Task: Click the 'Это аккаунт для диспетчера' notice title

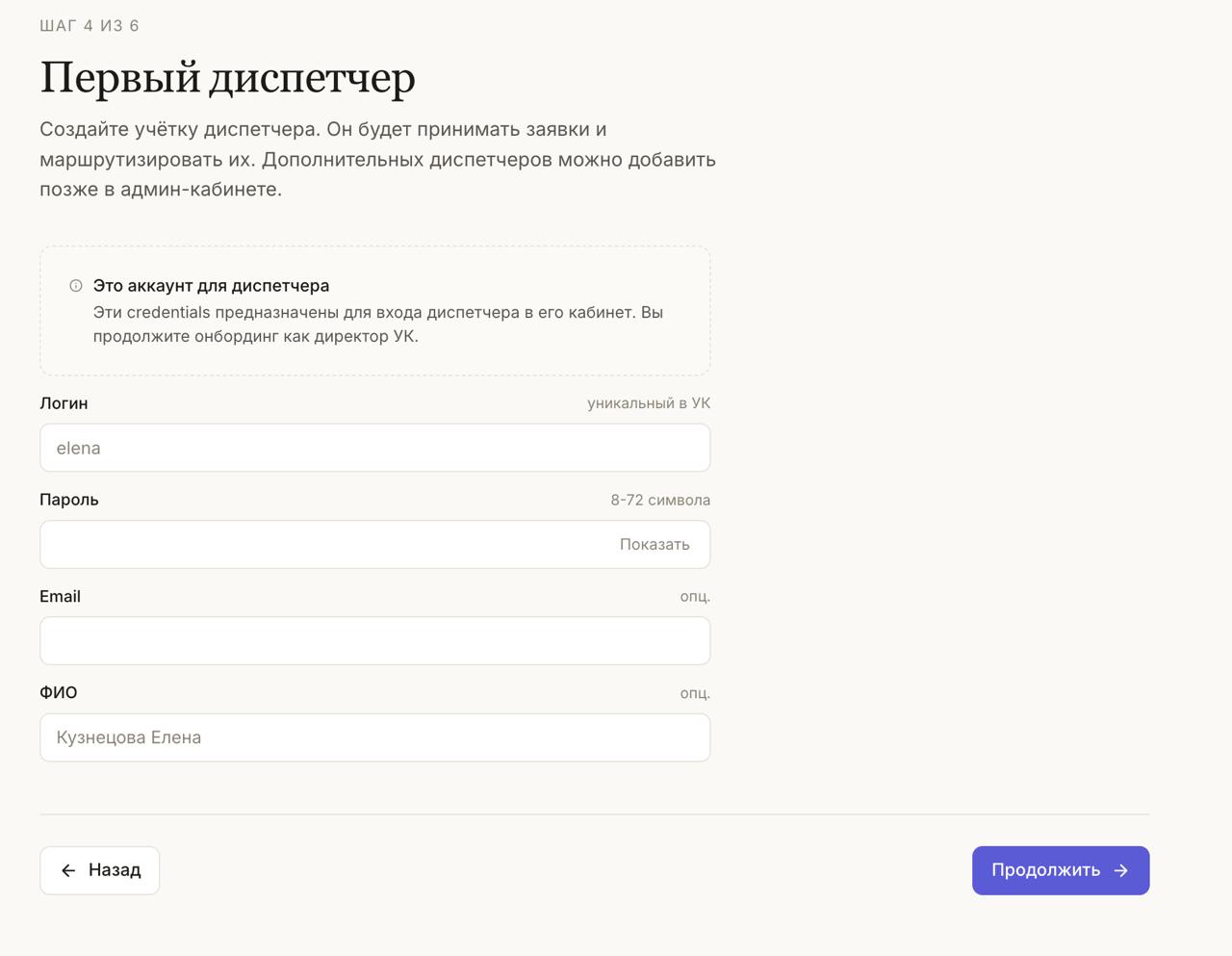Action: 211,286
